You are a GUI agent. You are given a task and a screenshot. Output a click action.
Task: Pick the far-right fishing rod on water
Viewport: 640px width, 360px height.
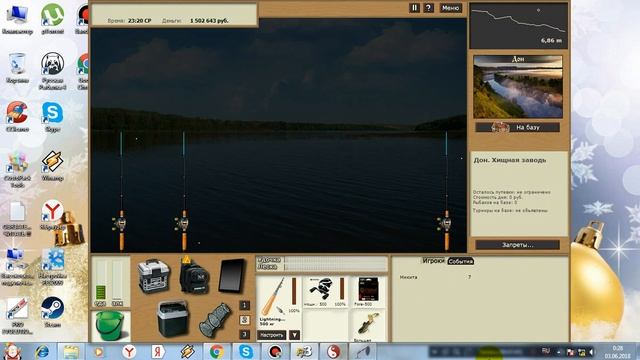(446, 191)
